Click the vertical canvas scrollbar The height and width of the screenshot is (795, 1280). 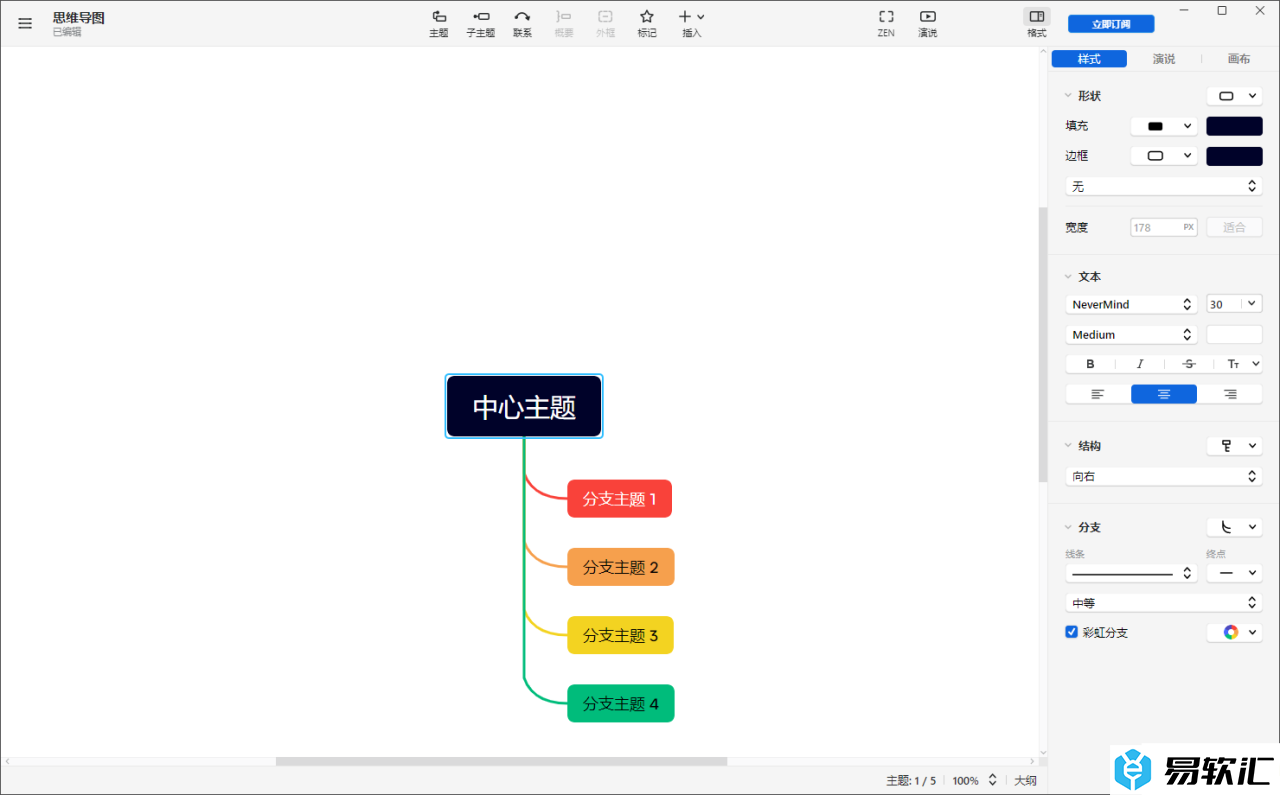coord(1043,344)
